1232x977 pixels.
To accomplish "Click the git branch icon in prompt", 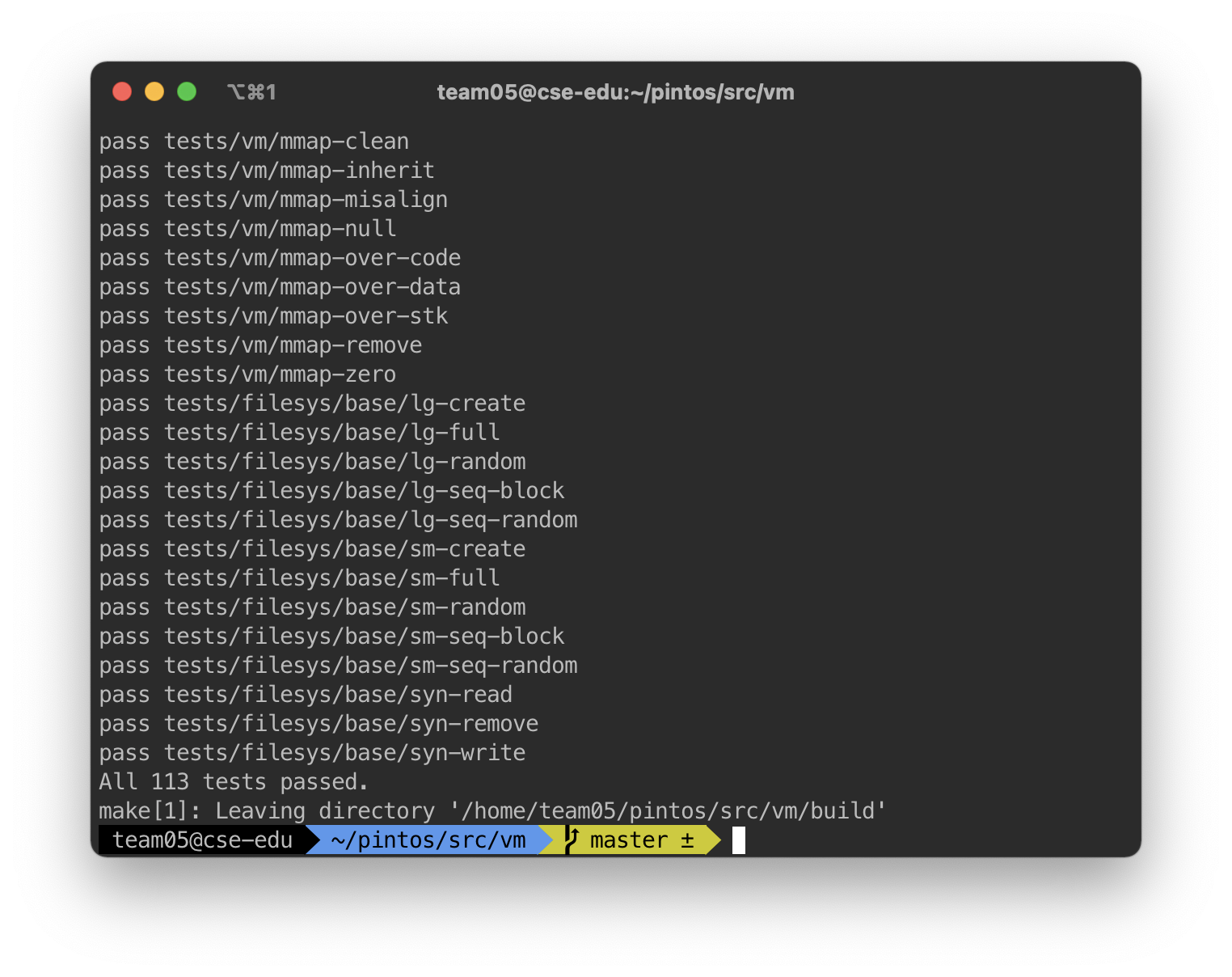I will [572, 840].
